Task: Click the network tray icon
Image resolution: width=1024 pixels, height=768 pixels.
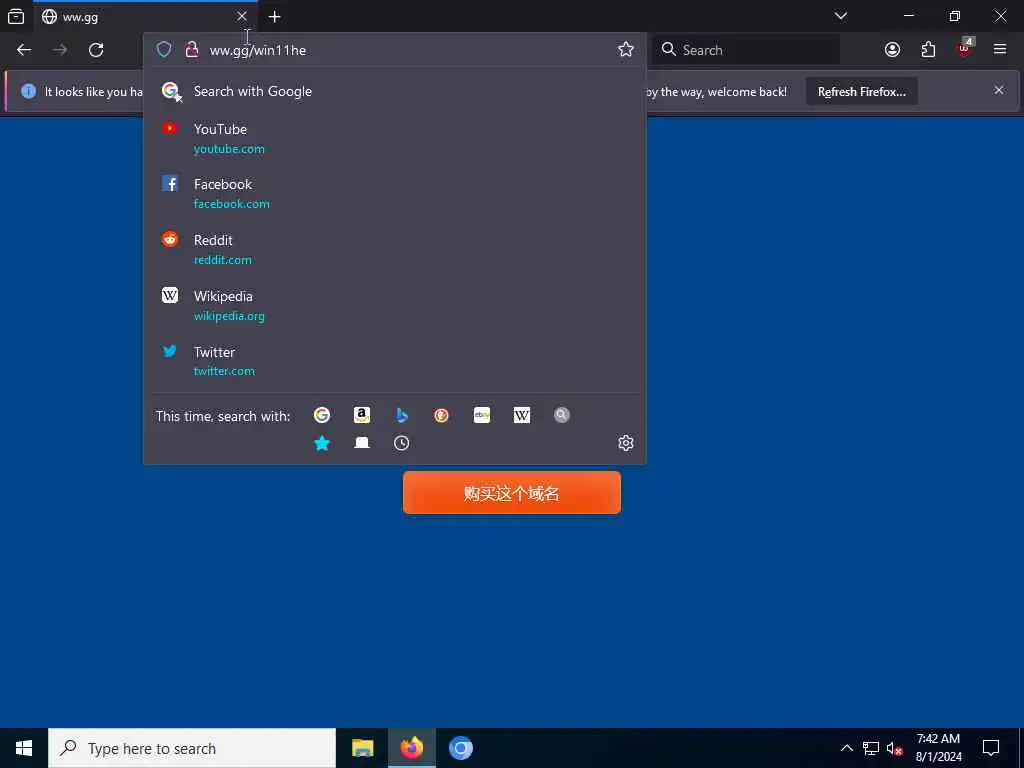Action: 871,748
